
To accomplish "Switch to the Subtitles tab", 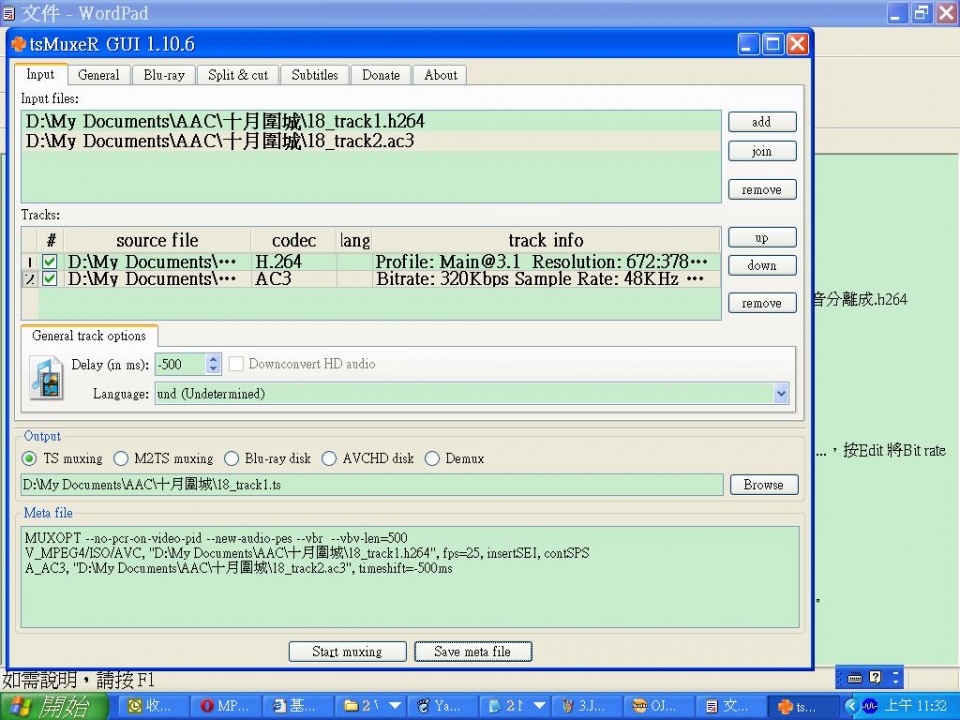I will (315, 75).
